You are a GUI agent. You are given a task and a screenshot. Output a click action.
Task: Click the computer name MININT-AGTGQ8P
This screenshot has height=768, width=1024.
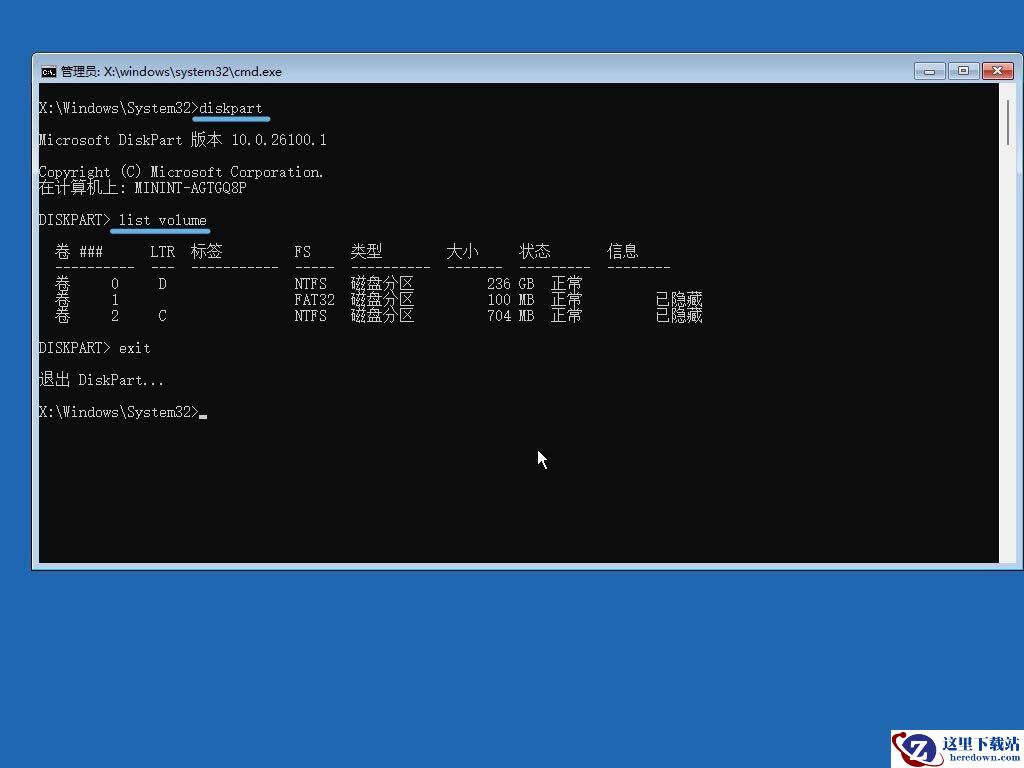pos(191,188)
